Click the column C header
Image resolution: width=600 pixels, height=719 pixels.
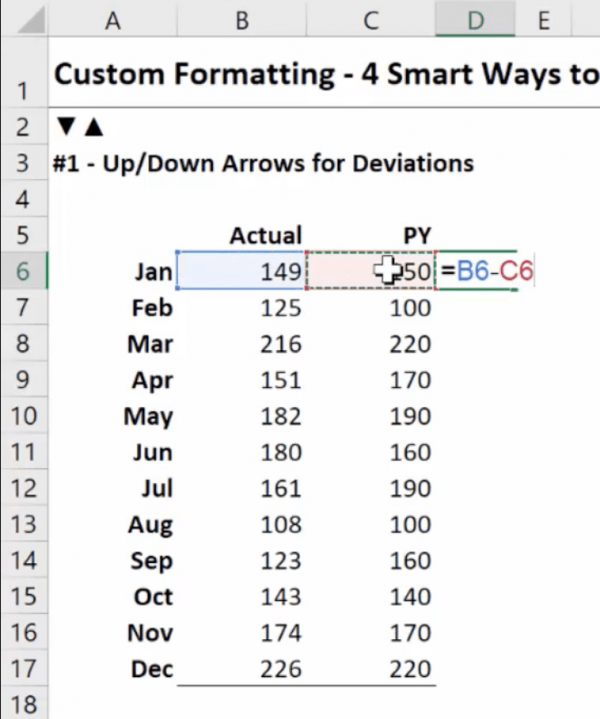370,20
